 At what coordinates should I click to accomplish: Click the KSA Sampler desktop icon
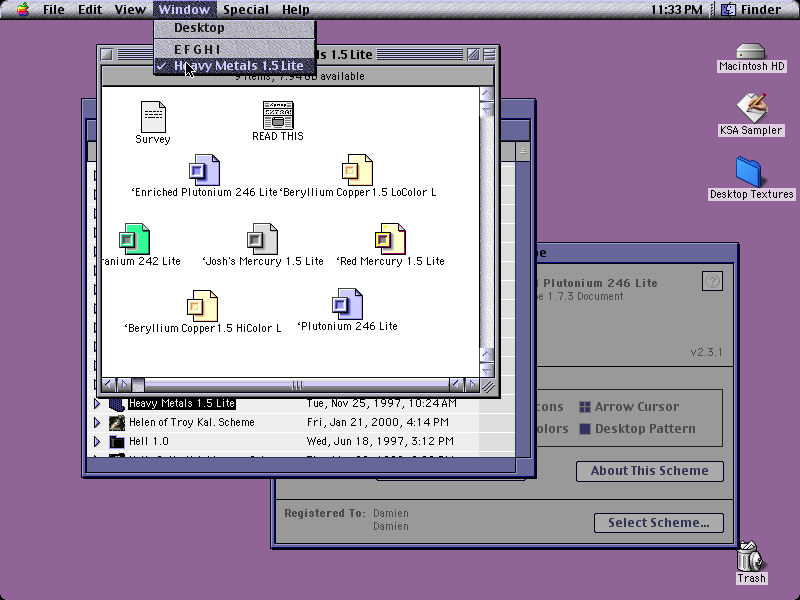tap(751, 108)
